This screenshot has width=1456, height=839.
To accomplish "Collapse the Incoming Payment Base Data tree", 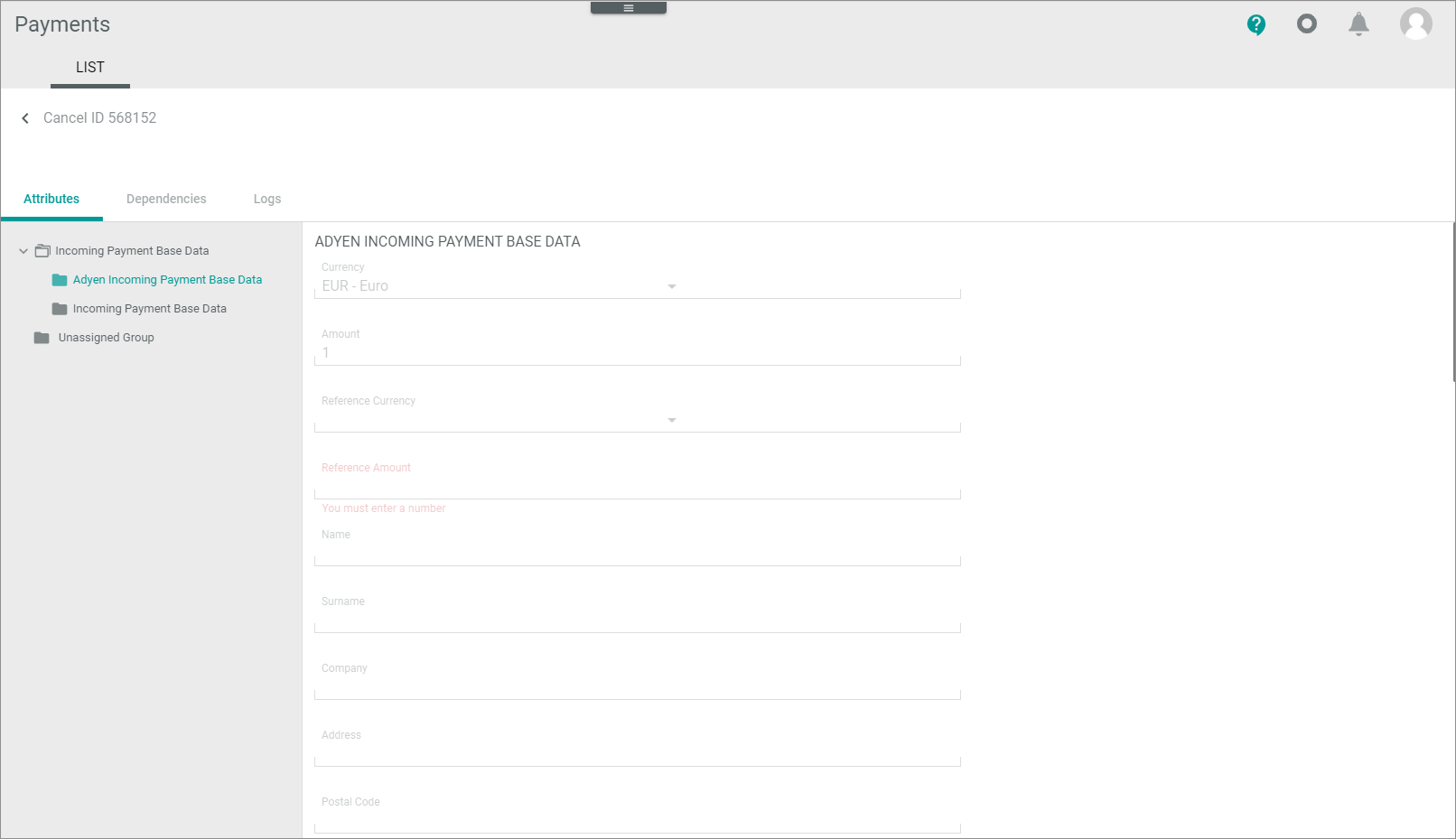I will 23,251.
